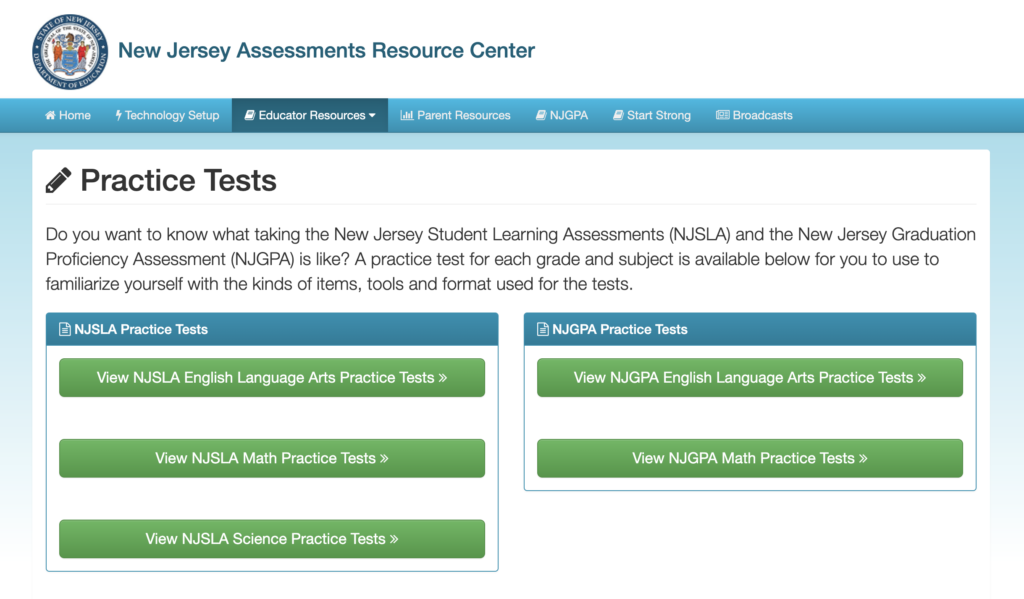Click the house icon beside Home
1024x599 pixels.
click(x=50, y=116)
